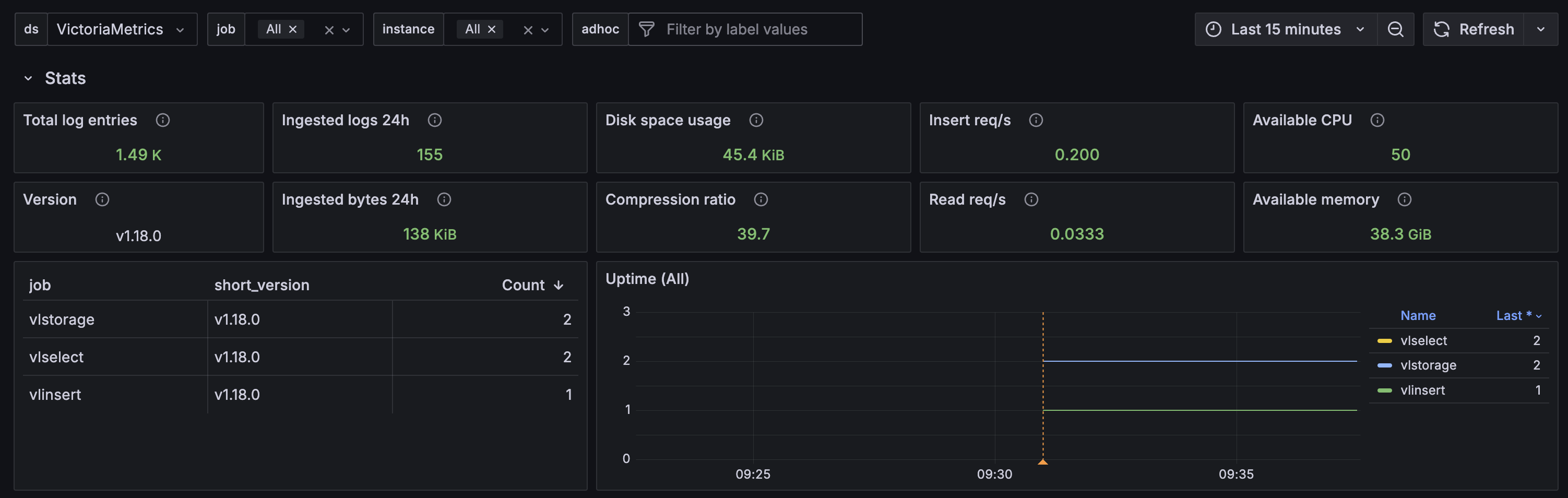Viewport: 1568px width, 498px height.
Task: Toggle the vlinsert series in legend
Action: [x=1422, y=390]
